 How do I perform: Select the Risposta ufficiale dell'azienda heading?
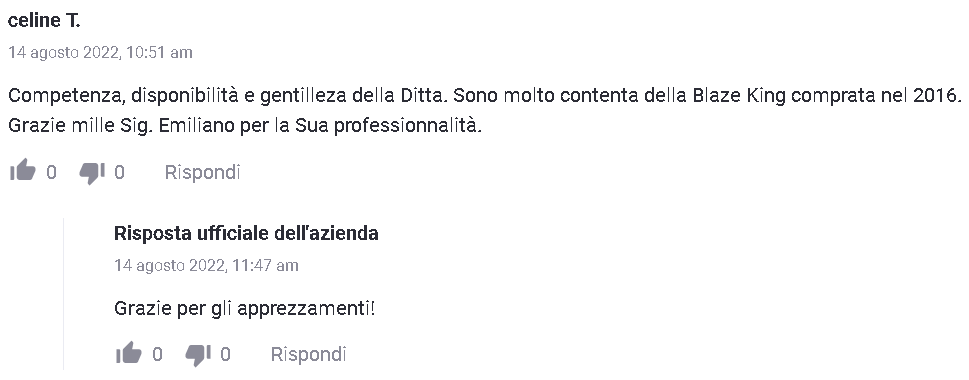click(x=246, y=233)
